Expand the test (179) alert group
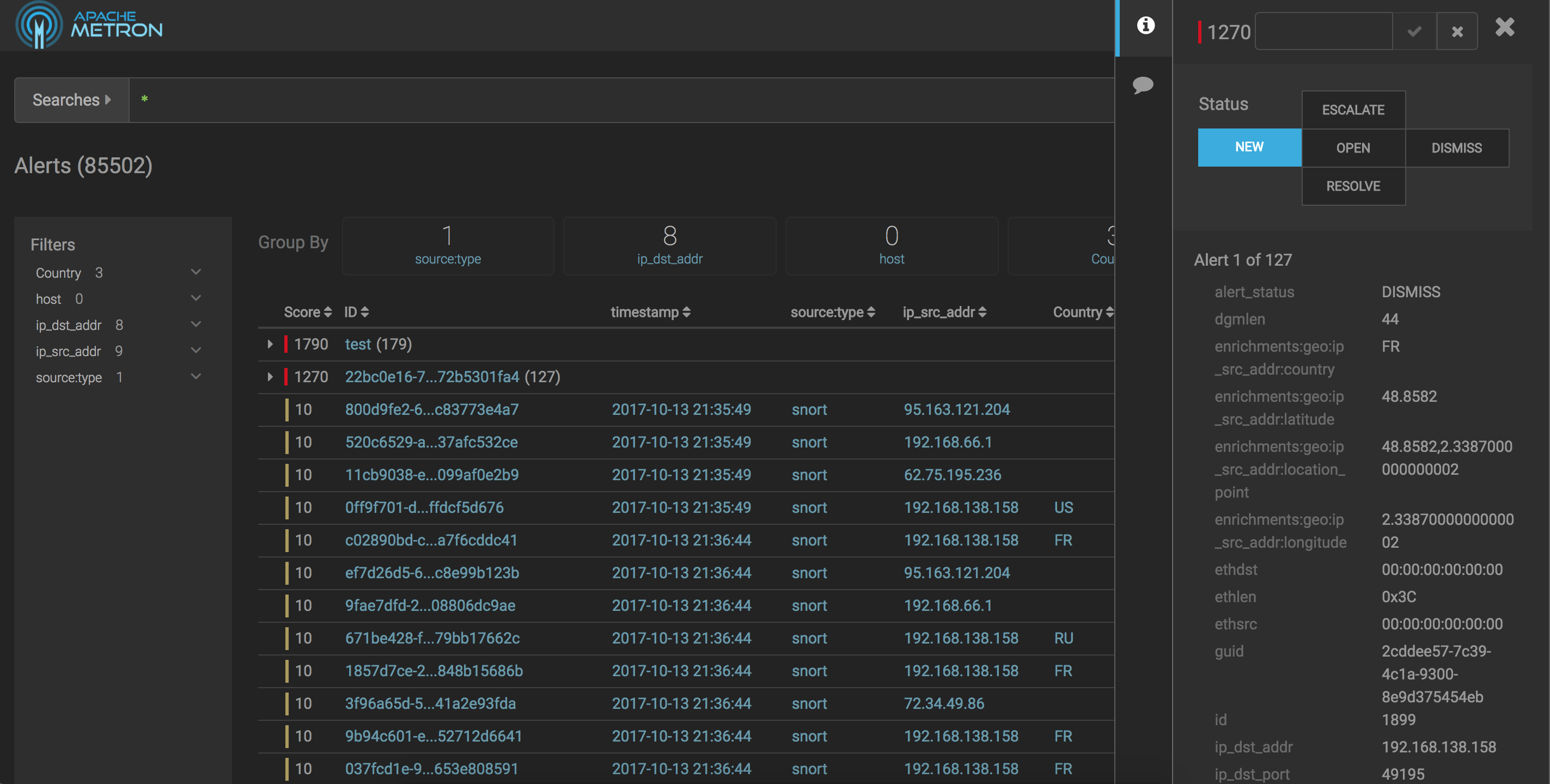Image resolution: width=1550 pixels, height=784 pixels. click(x=270, y=344)
